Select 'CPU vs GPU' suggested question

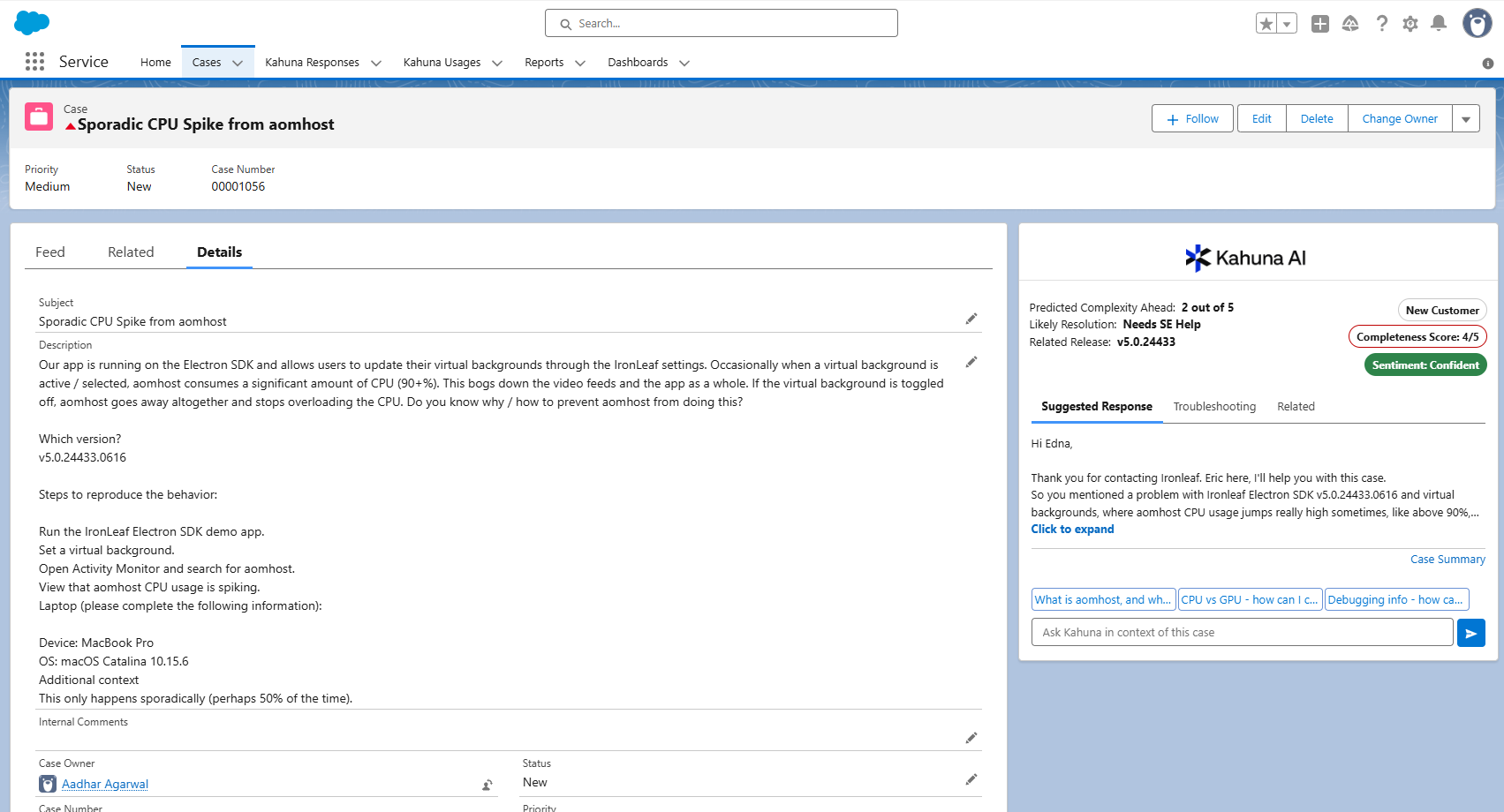1250,599
